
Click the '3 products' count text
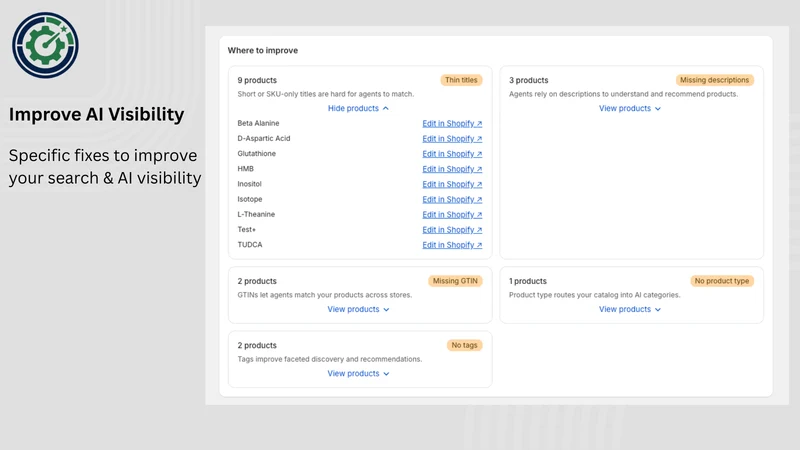click(529, 80)
